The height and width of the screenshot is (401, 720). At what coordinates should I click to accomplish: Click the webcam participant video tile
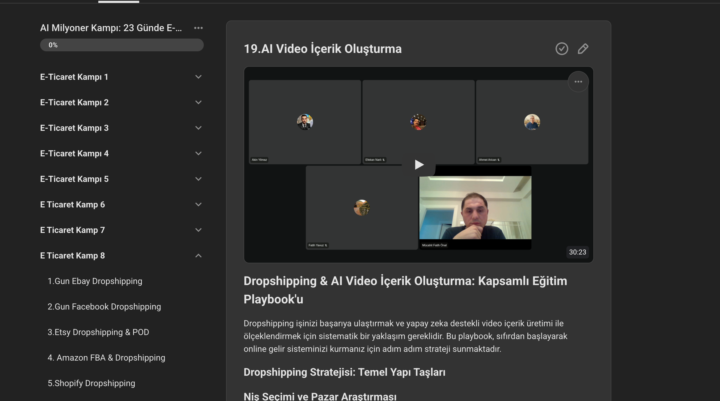pos(475,208)
